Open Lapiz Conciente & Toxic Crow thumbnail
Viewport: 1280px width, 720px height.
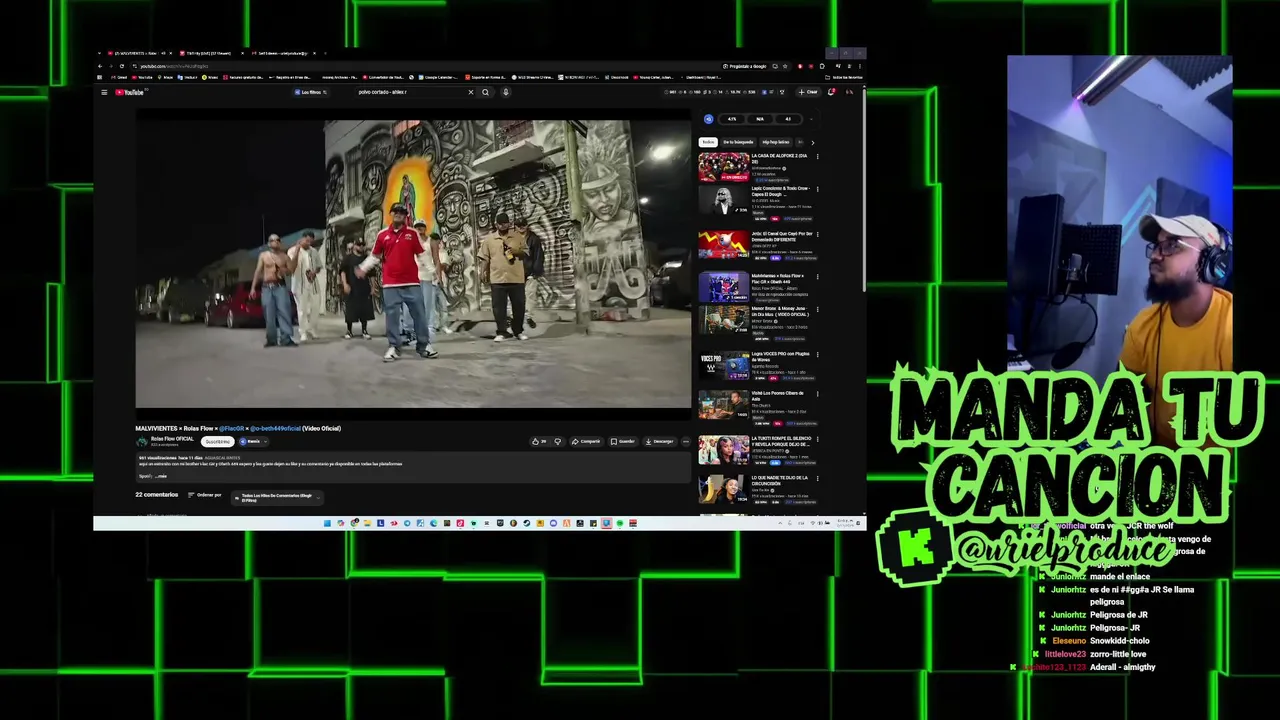[x=724, y=200]
